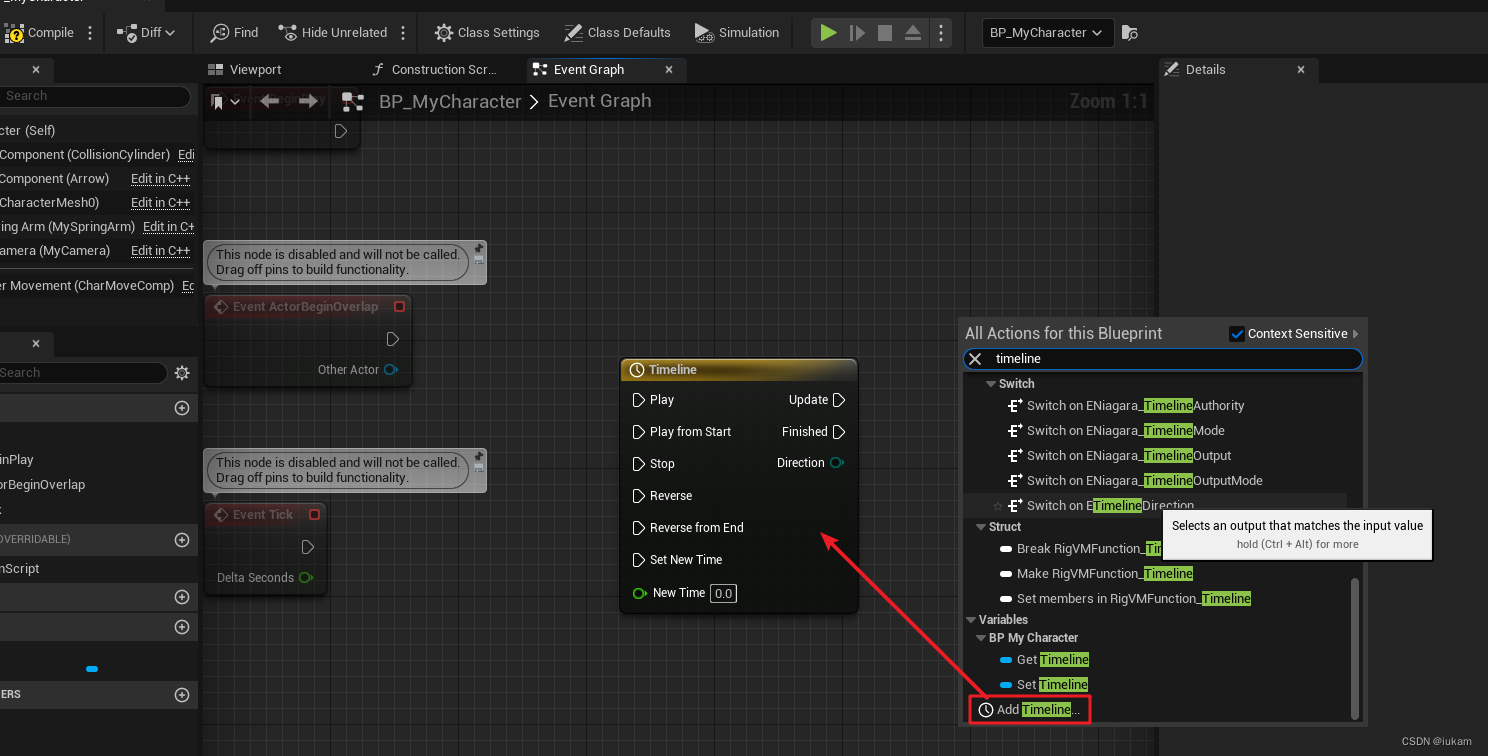Click New Time value field 0.0
This screenshot has height=756, width=1488.
(x=723, y=593)
